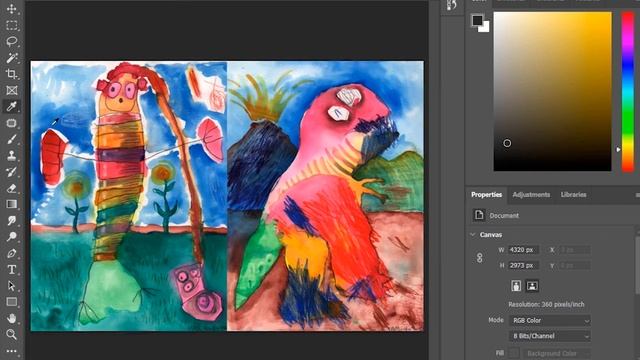This screenshot has width=640, height=360.
Task: Switch to the Libraries tab
Action: (573, 195)
